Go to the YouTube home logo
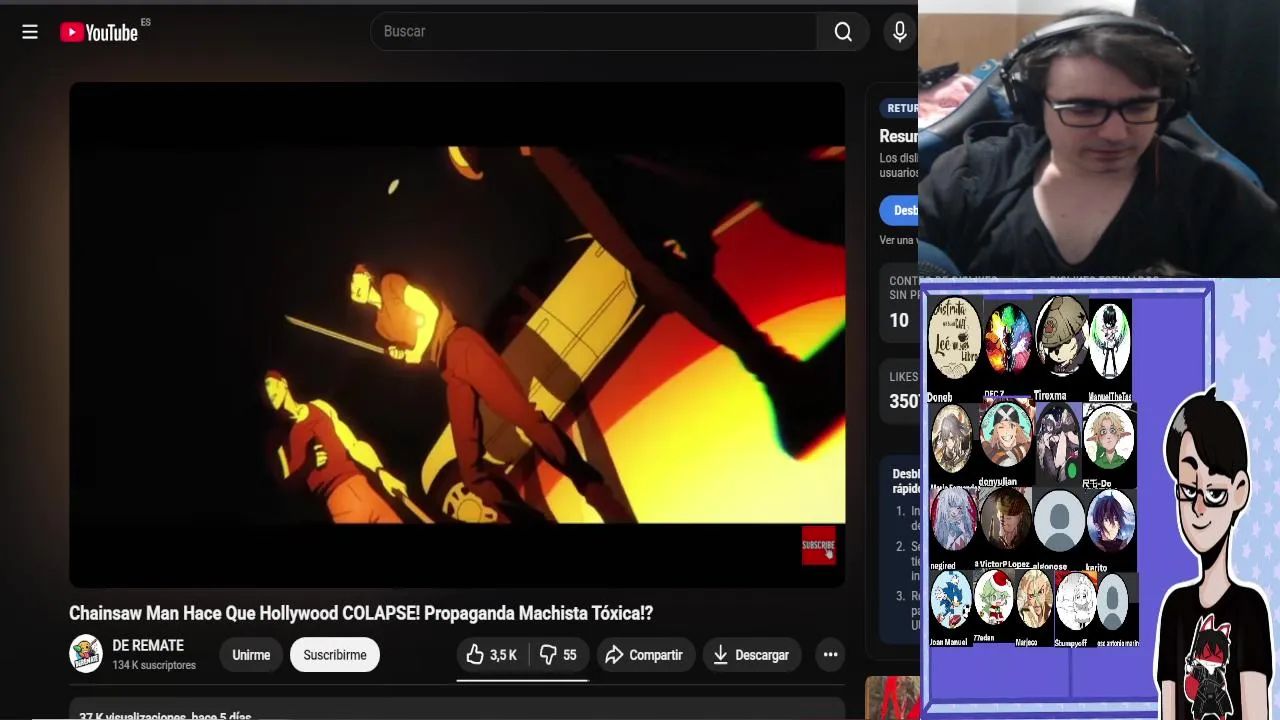The height and width of the screenshot is (720, 1280). [x=99, y=32]
